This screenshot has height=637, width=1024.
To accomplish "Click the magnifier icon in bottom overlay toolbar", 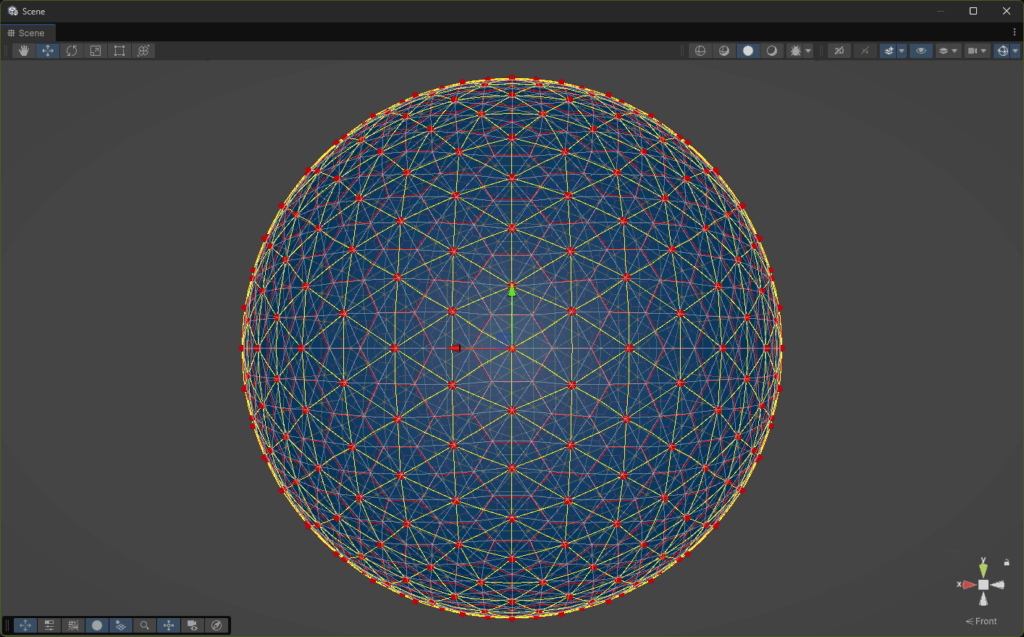I will (x=145, y=625).
